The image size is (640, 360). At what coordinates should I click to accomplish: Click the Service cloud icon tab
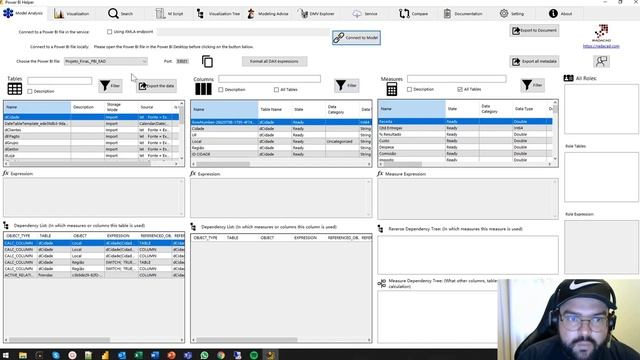[x=357, y=14]
